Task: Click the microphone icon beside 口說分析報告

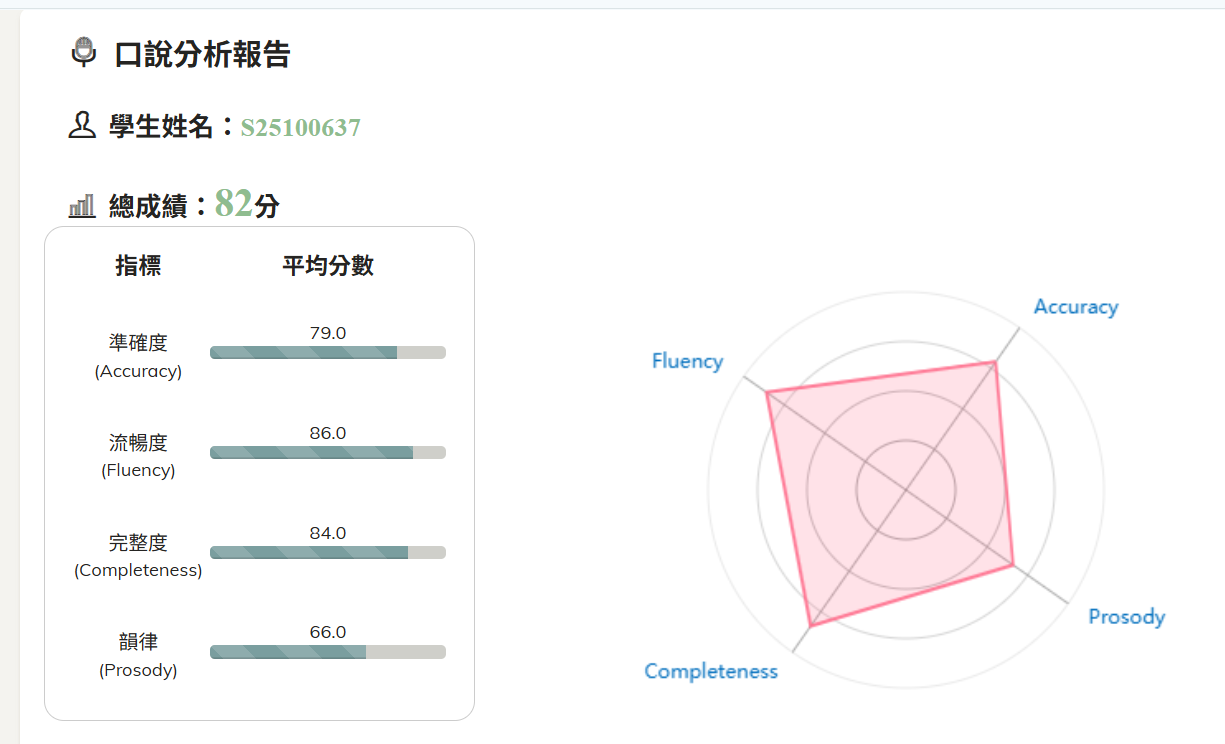Action: click(x=84, y=51)
